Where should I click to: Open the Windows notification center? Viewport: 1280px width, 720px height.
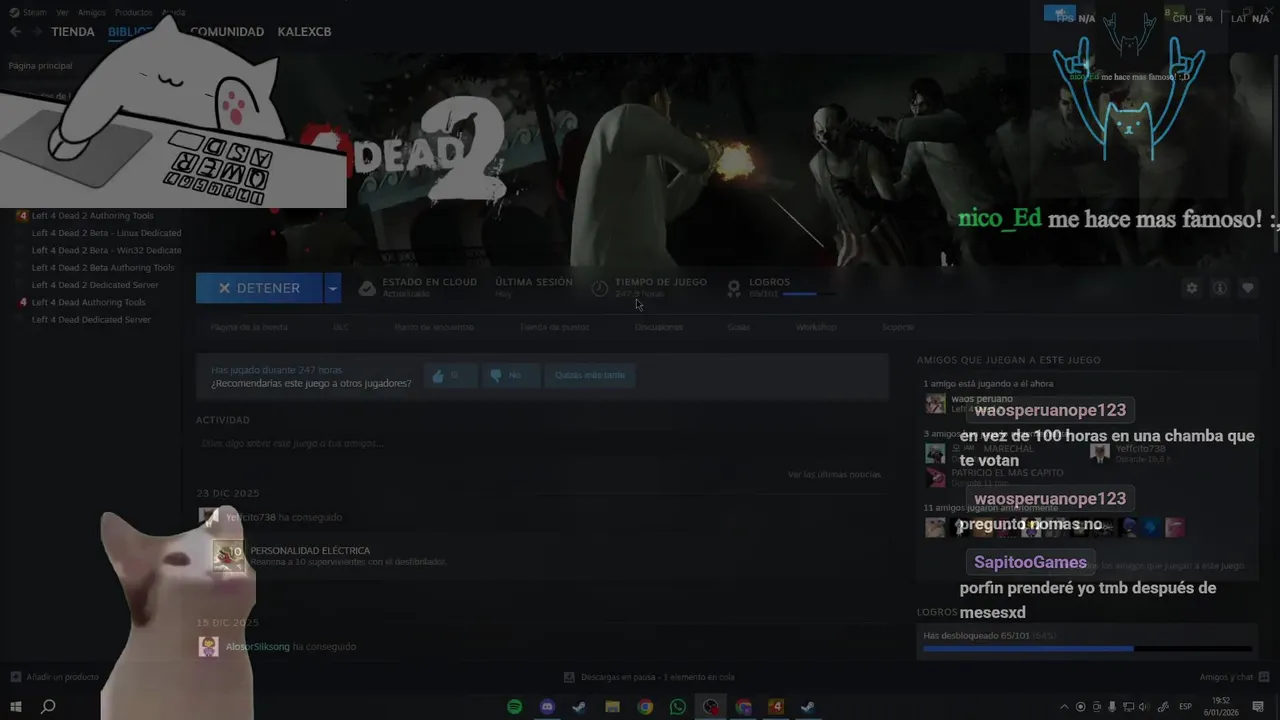tap(1259, 707)
